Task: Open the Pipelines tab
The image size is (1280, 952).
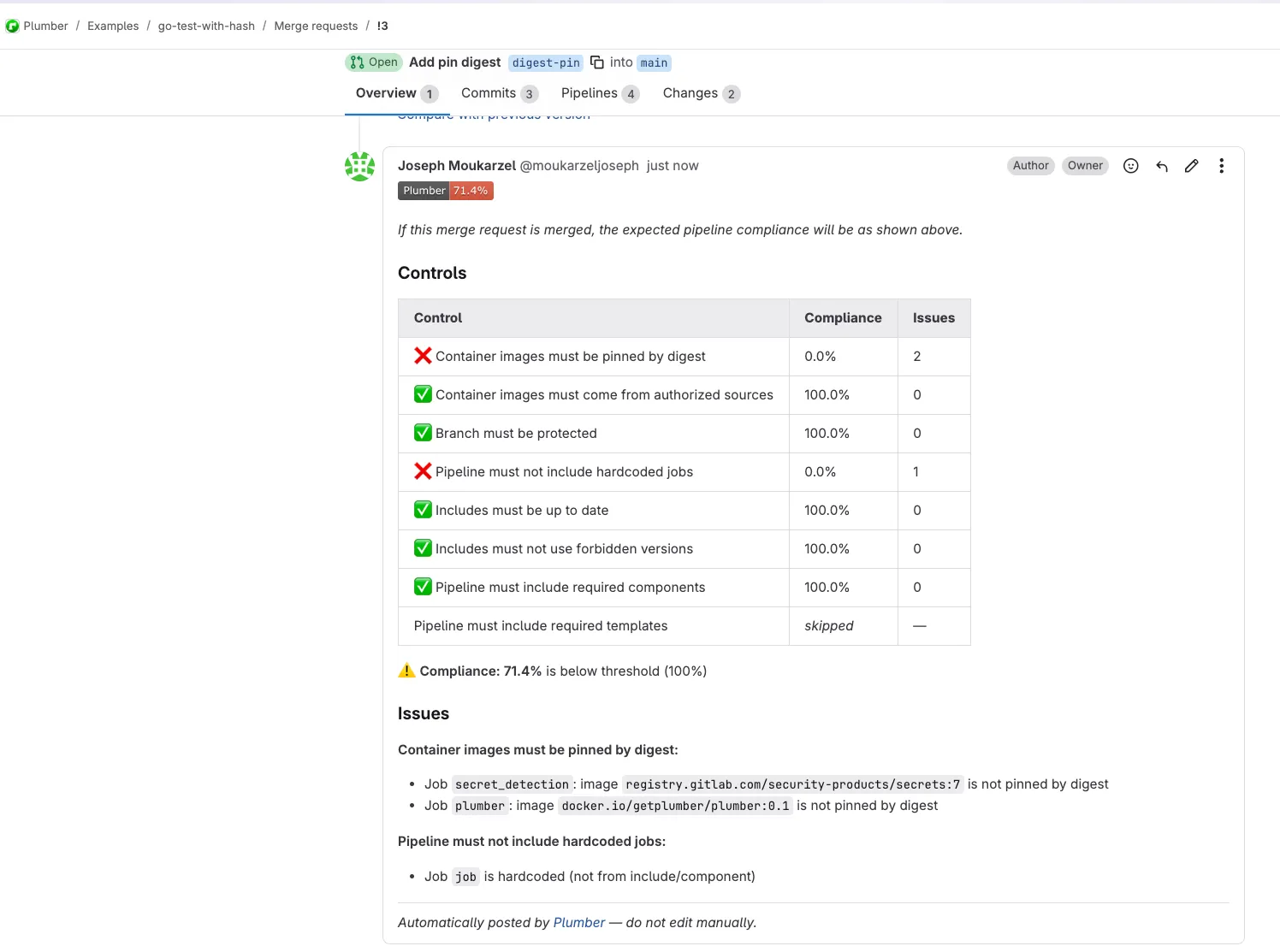Action: coord(589,93)
